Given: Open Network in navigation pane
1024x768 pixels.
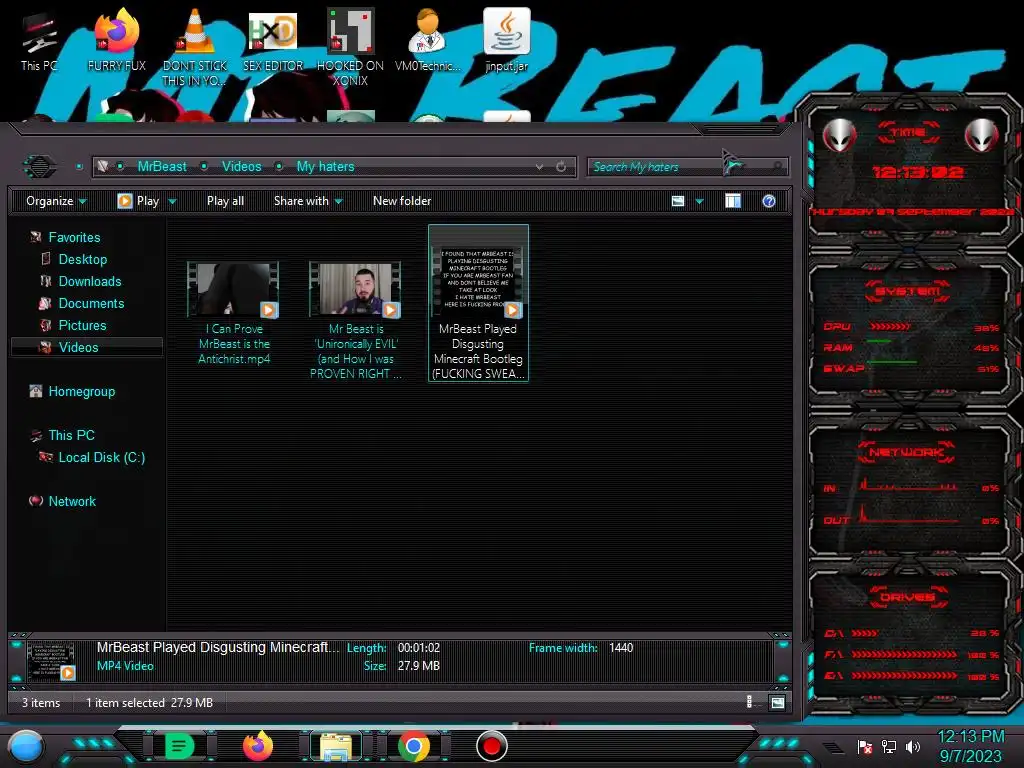Looking at the screenshot, I should pyautogui.click(x=72, y=501).
